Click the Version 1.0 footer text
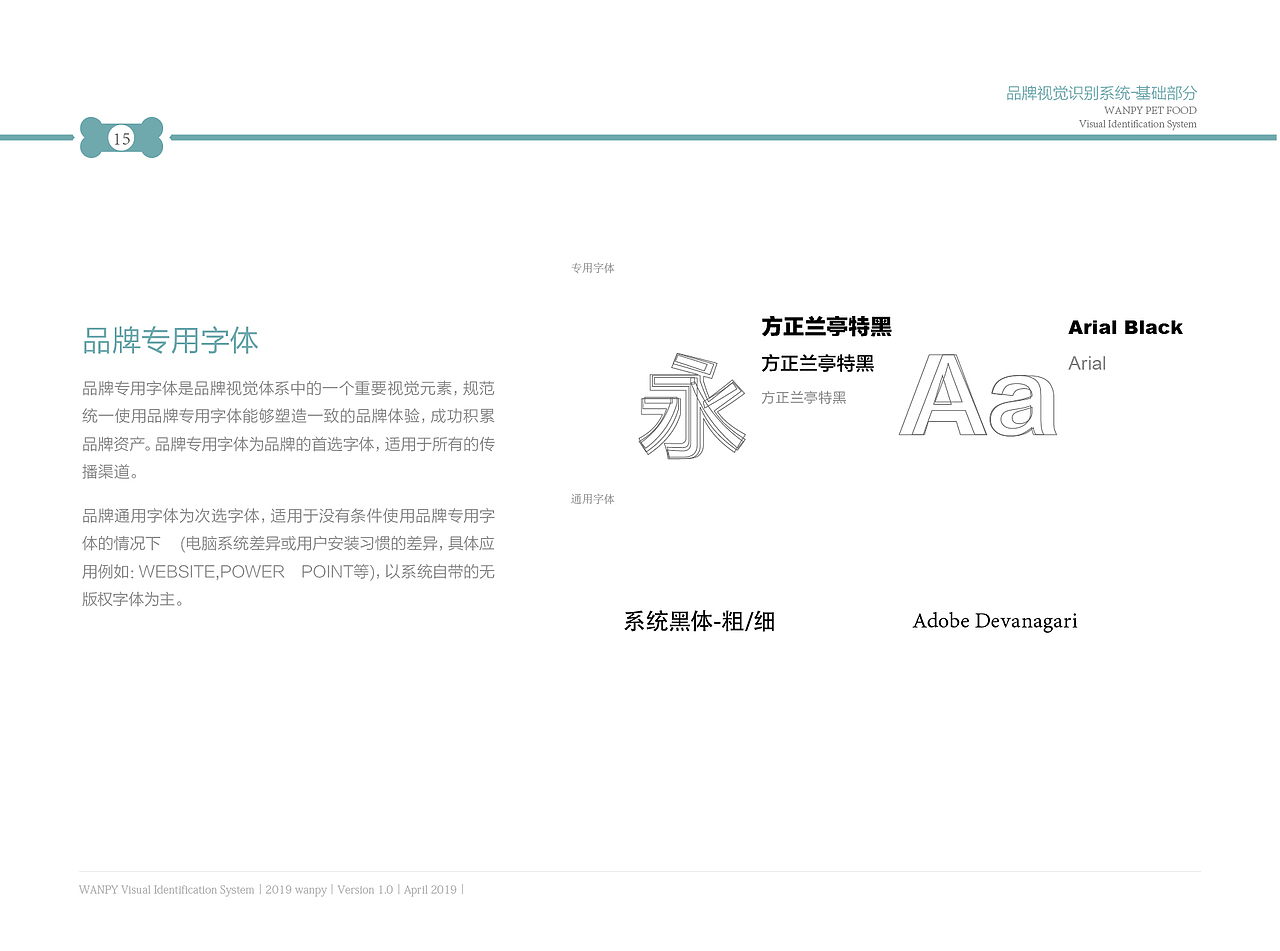 point(365,889)
